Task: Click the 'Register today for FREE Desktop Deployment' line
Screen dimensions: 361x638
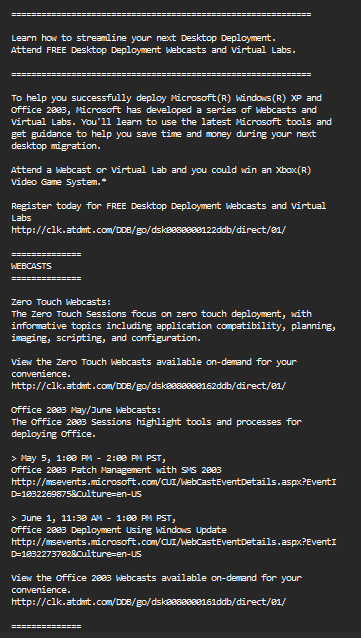Action: (x=168, y=206)
